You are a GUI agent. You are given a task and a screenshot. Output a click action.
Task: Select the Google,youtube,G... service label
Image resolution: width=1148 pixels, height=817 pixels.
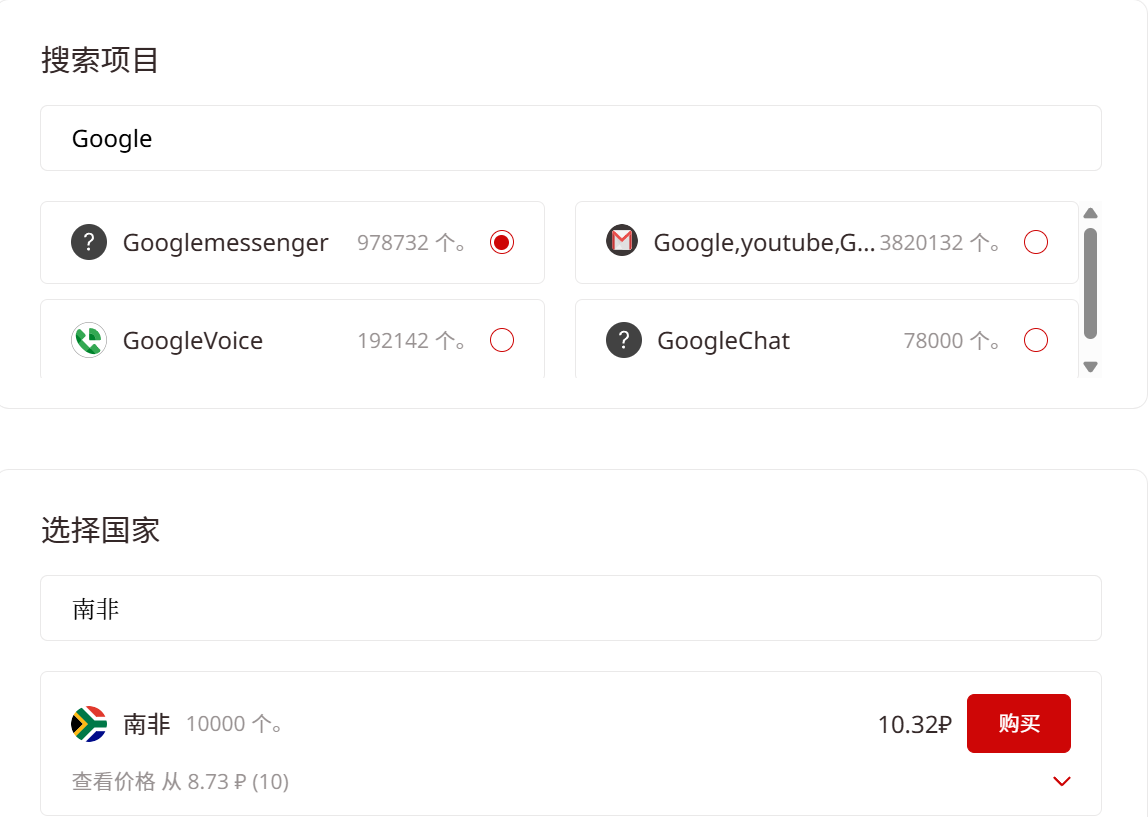[764, 242]
